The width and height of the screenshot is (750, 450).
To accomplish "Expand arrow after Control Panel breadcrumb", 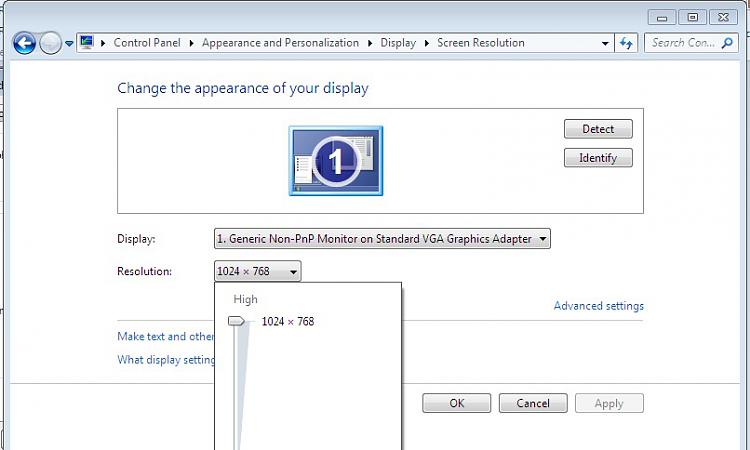I will (191, 43).
